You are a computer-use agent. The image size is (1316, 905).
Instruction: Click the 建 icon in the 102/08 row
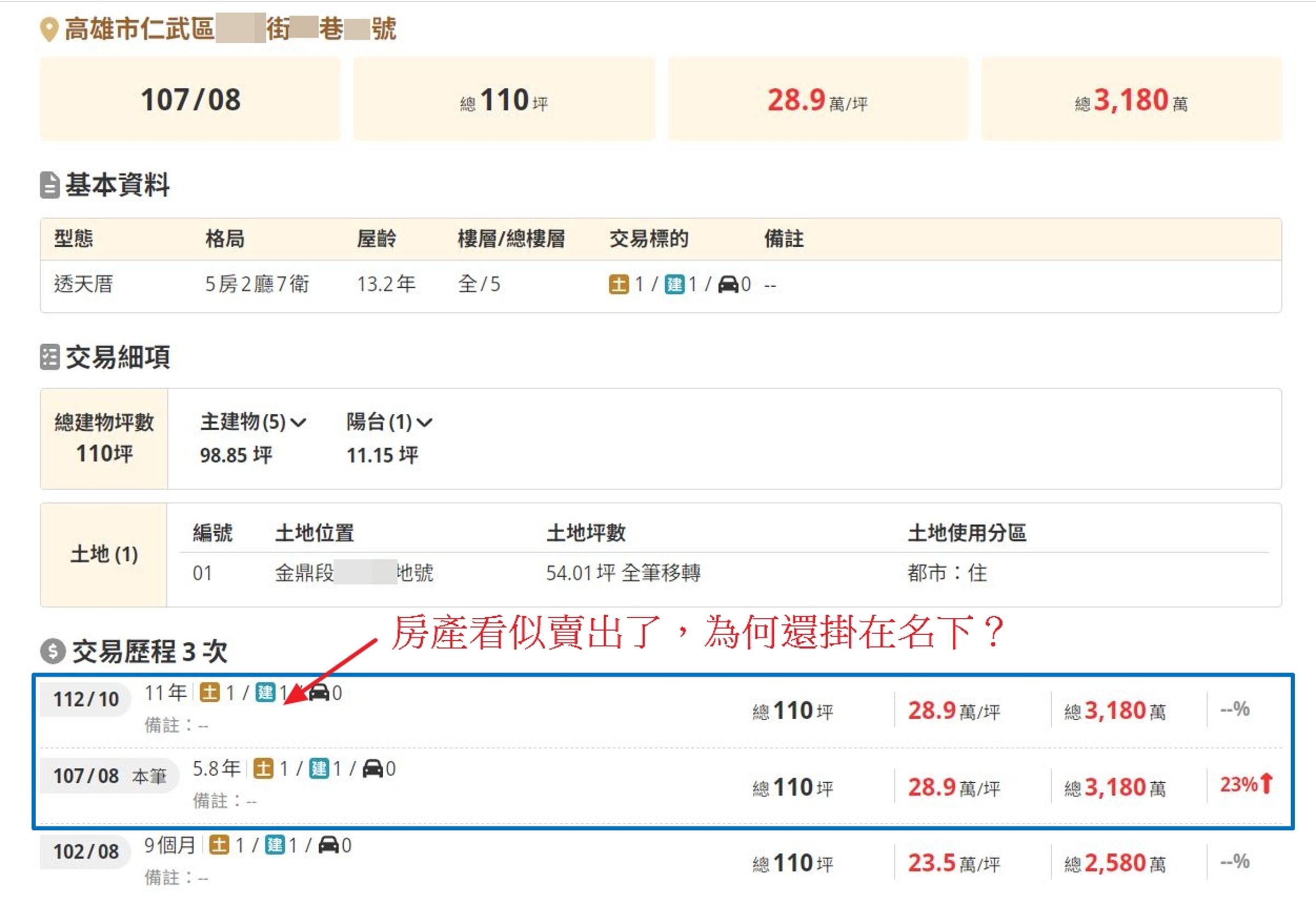(x=275, y=845)
